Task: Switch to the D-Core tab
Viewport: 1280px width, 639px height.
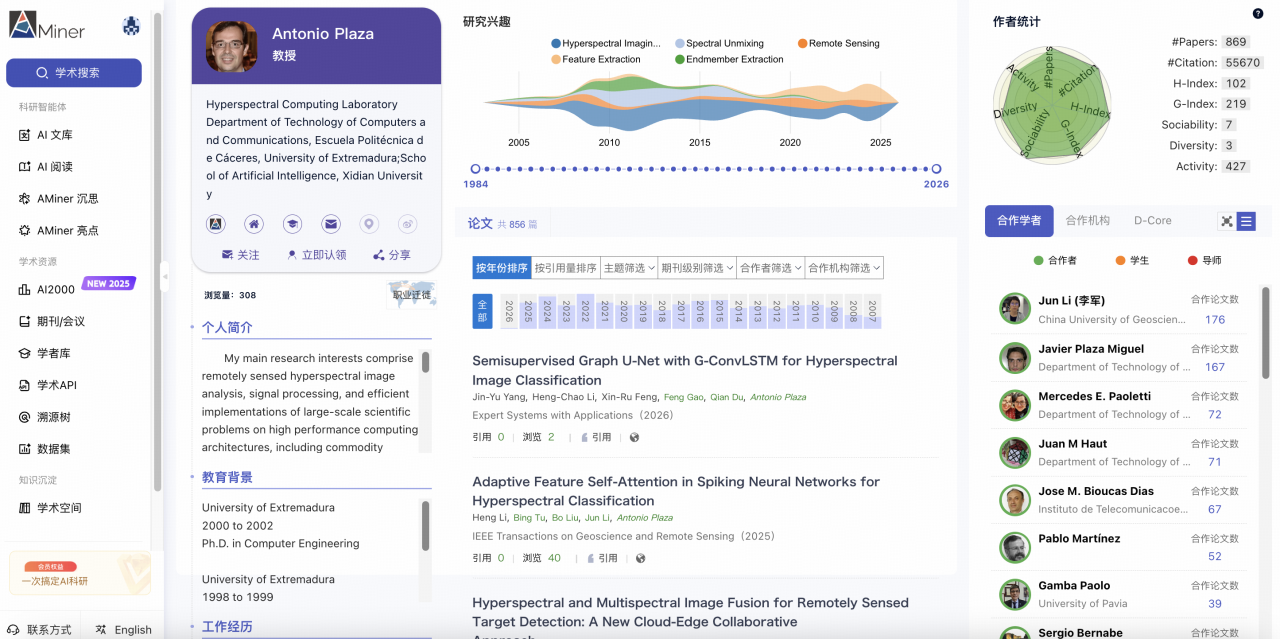Action: tap(1153, 221)
